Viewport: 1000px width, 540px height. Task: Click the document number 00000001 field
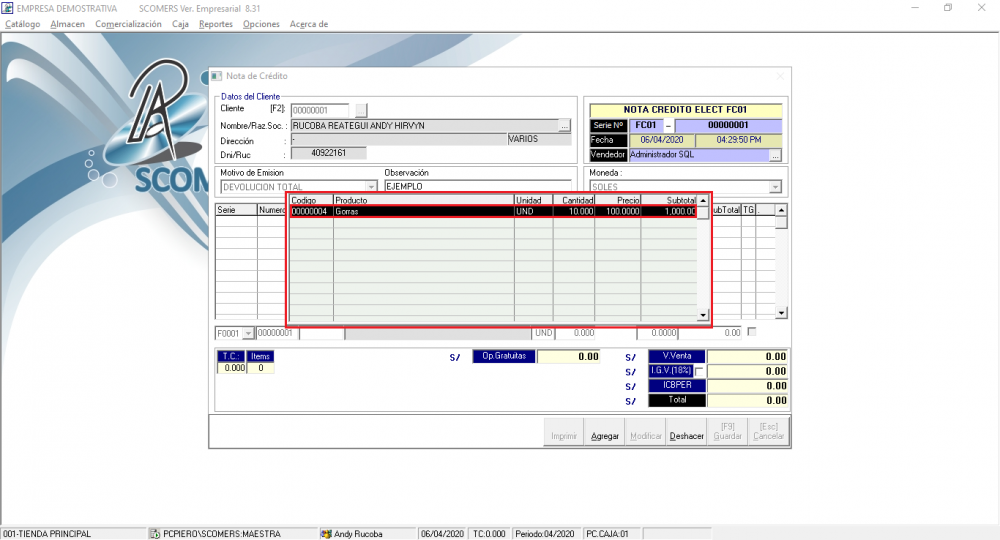[x=728, y=125]
